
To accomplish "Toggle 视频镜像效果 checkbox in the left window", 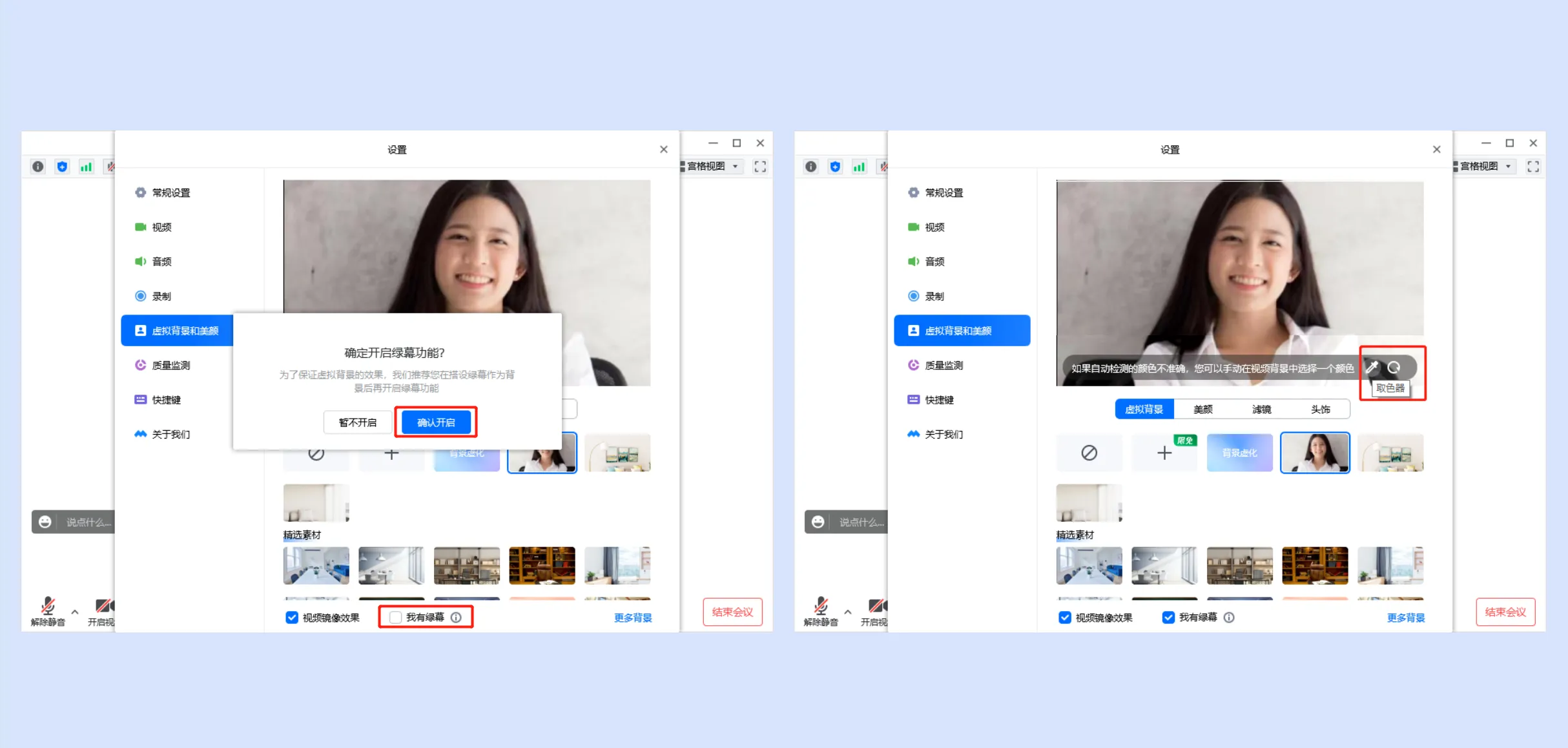I will pyautogui.click(x=292, y=618).
